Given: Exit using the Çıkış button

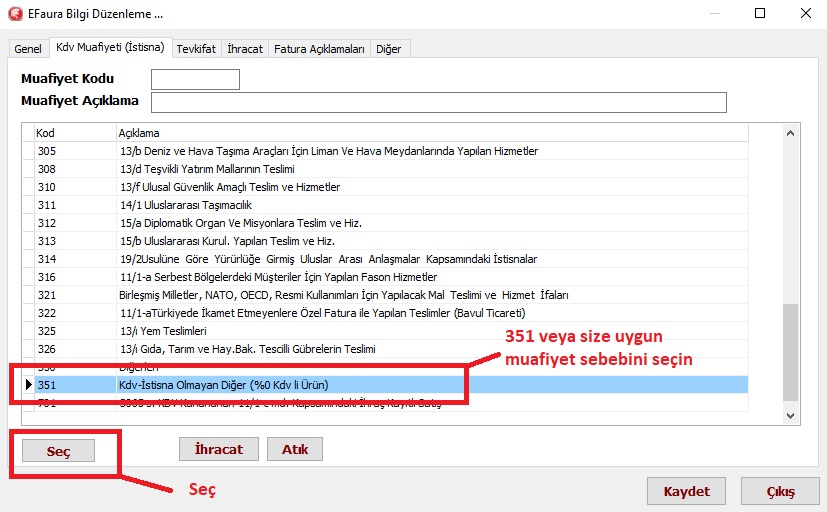Looking at the screenshot, I should tap(780, 491).
